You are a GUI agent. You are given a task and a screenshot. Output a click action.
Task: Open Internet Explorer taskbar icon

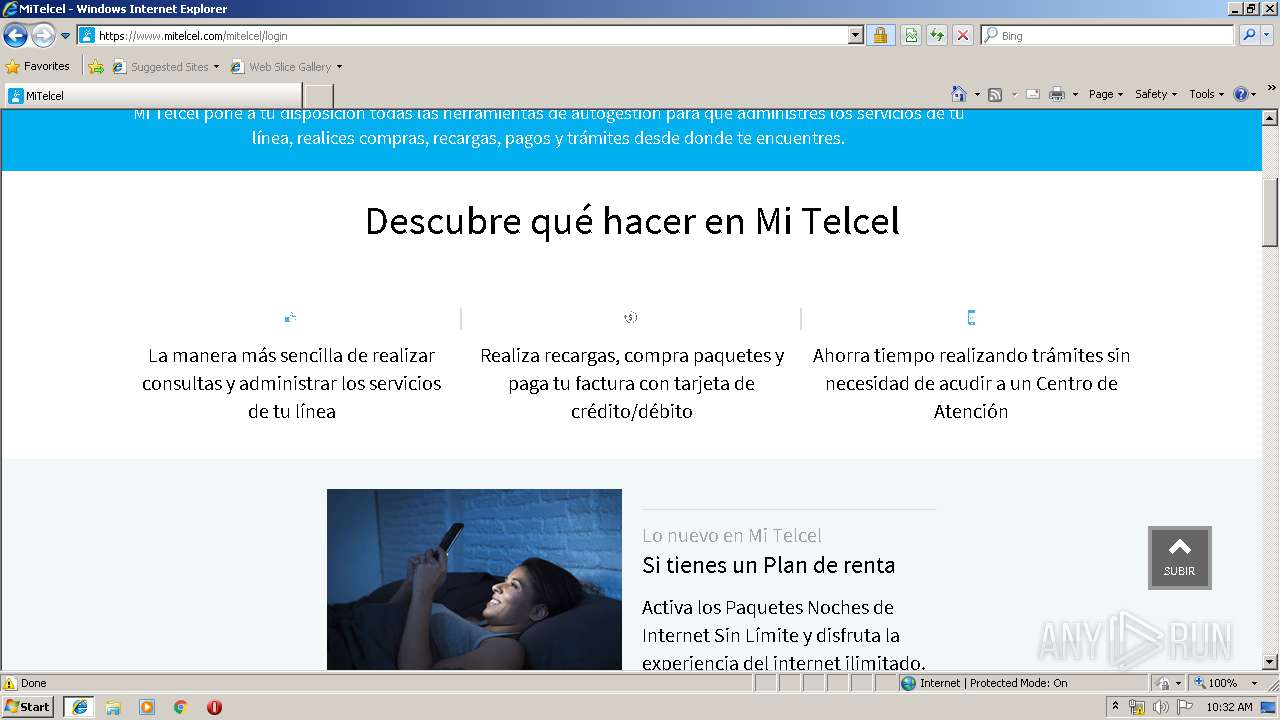tap(79, 707)
